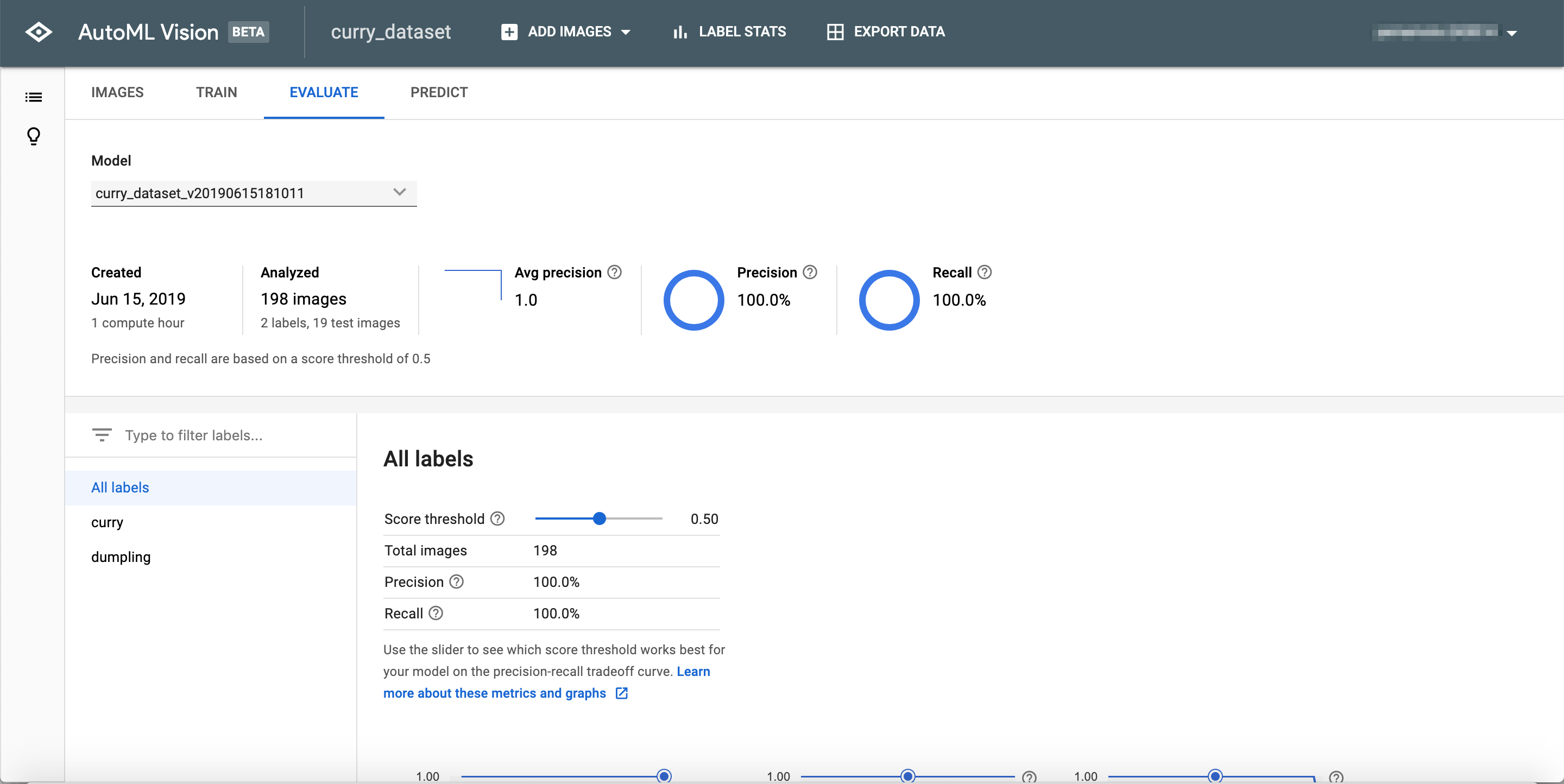
Task: Click the external link icon after graphs
Action: [622, 693]
